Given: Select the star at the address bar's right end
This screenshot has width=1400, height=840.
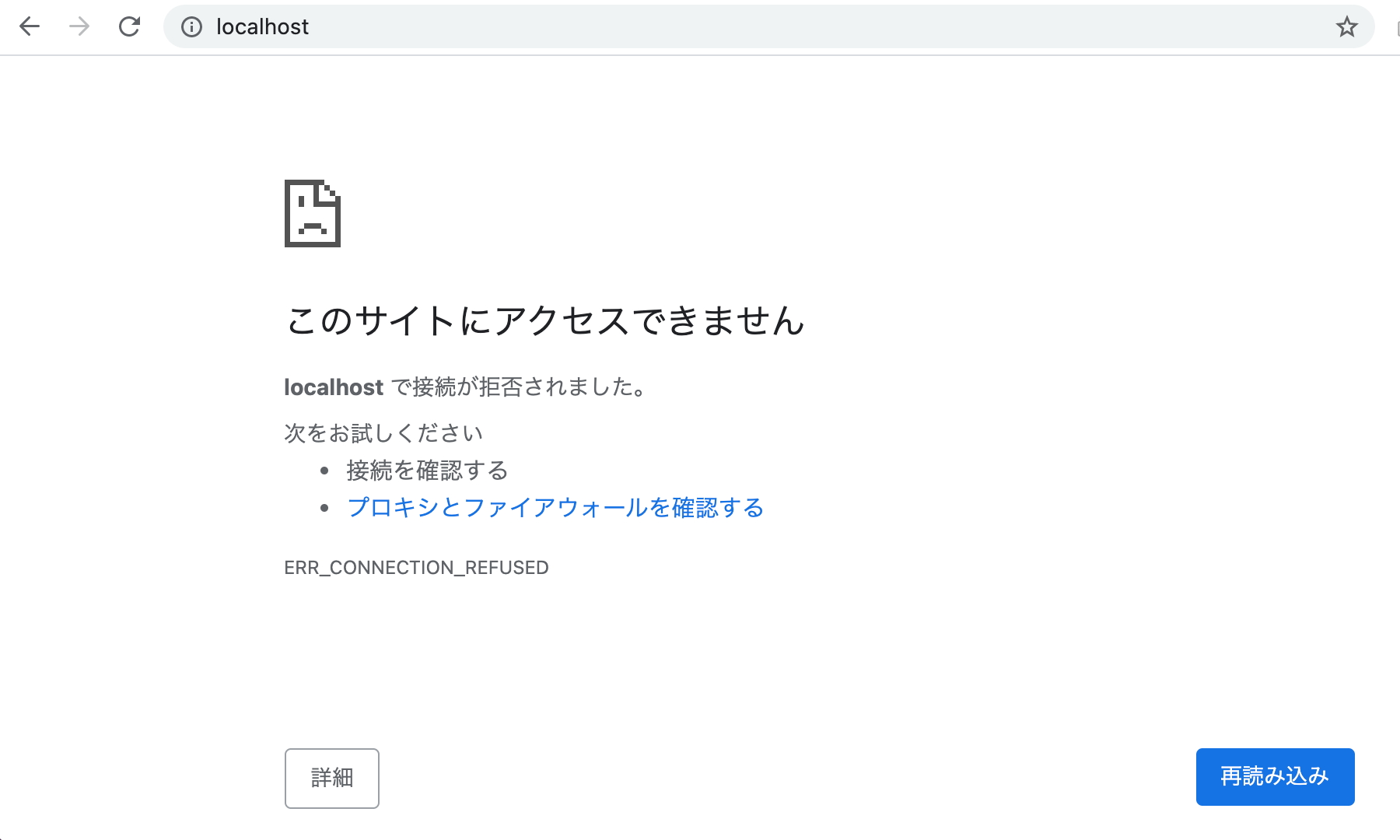Looking at the screenshot, I should pos(1346,26).
